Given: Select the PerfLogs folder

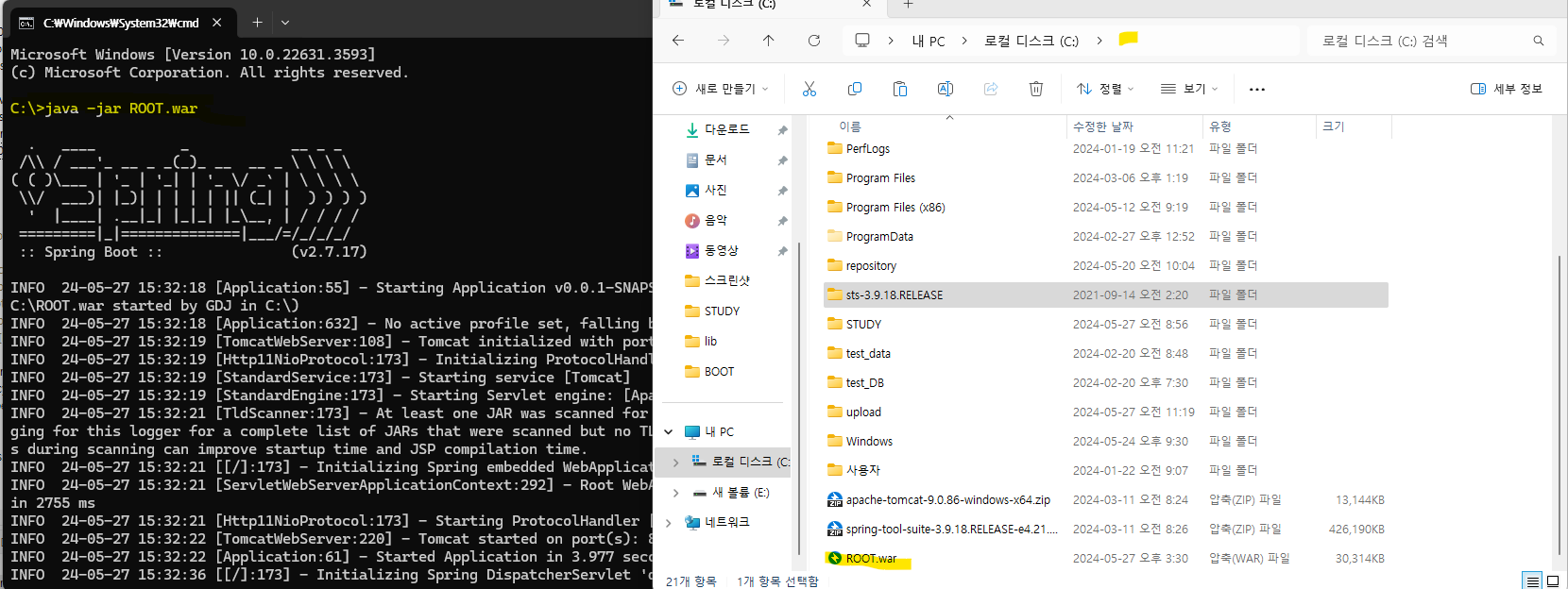Looking at the screenshot, I should point(1106,148).
